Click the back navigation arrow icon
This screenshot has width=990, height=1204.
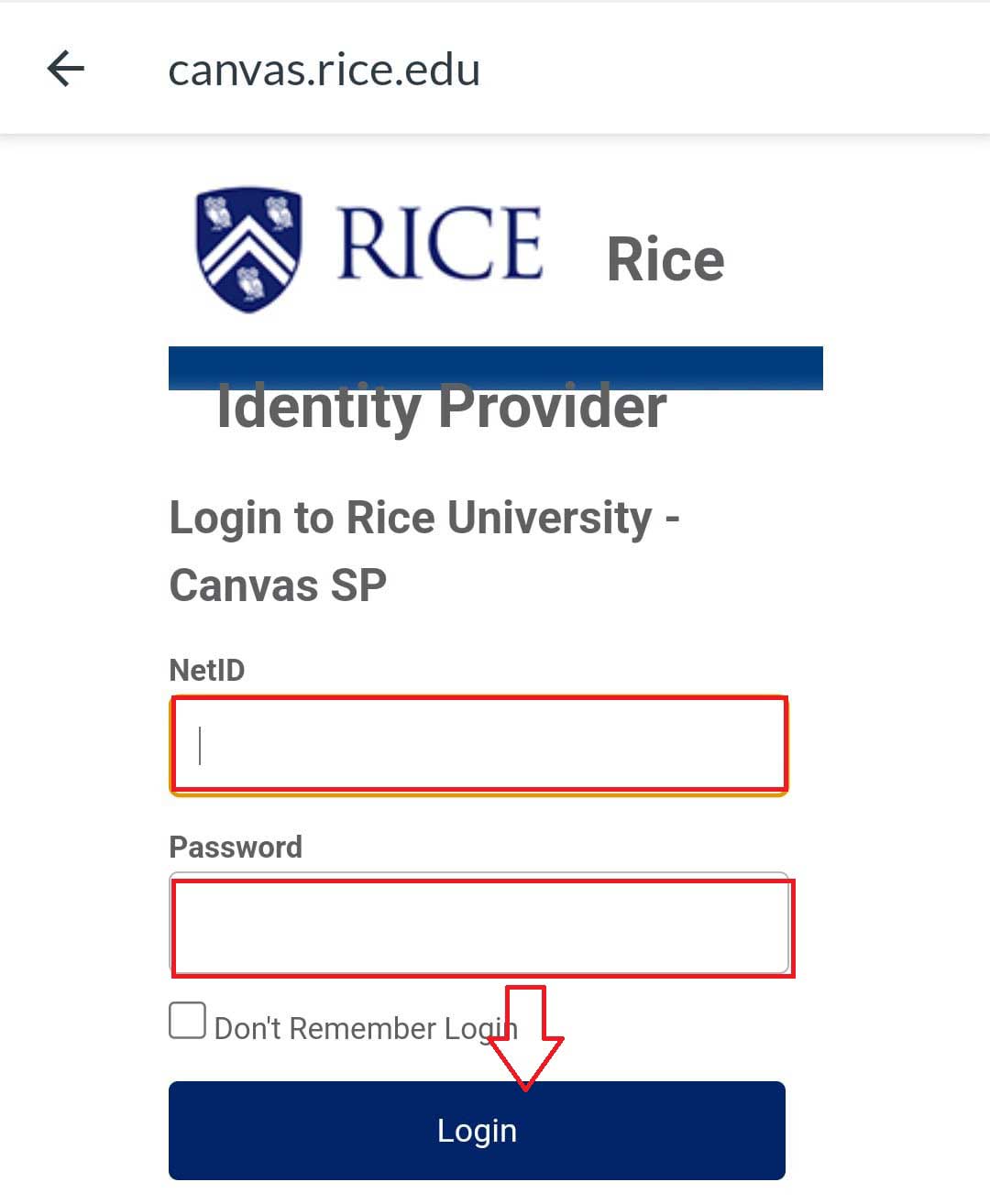[x=66, y=68]
